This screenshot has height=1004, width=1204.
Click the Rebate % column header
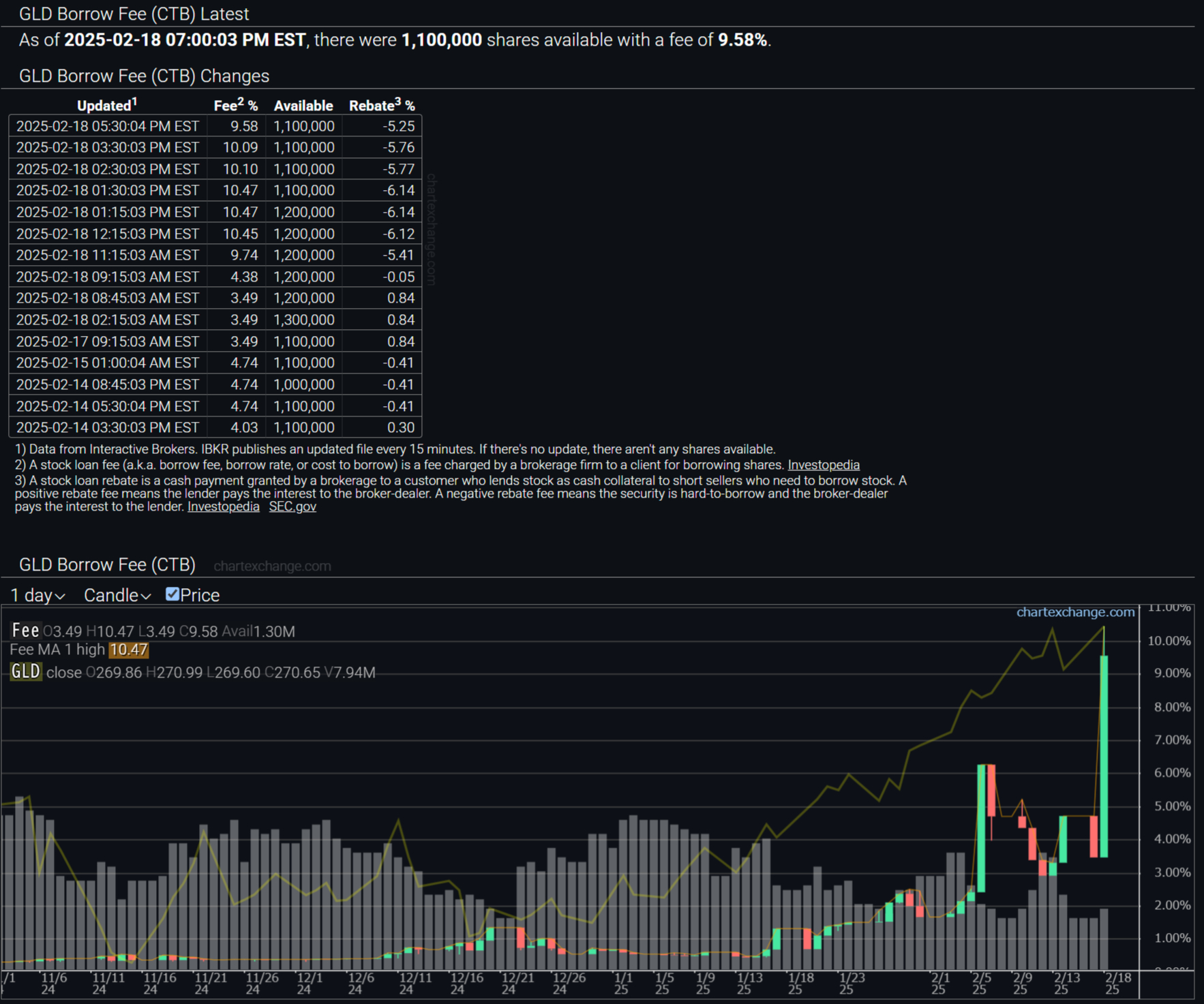[x=382, y=106]
